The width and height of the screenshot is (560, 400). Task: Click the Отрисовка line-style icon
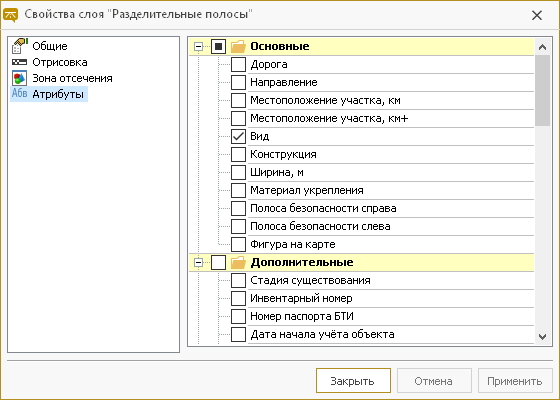click(19, 62)
